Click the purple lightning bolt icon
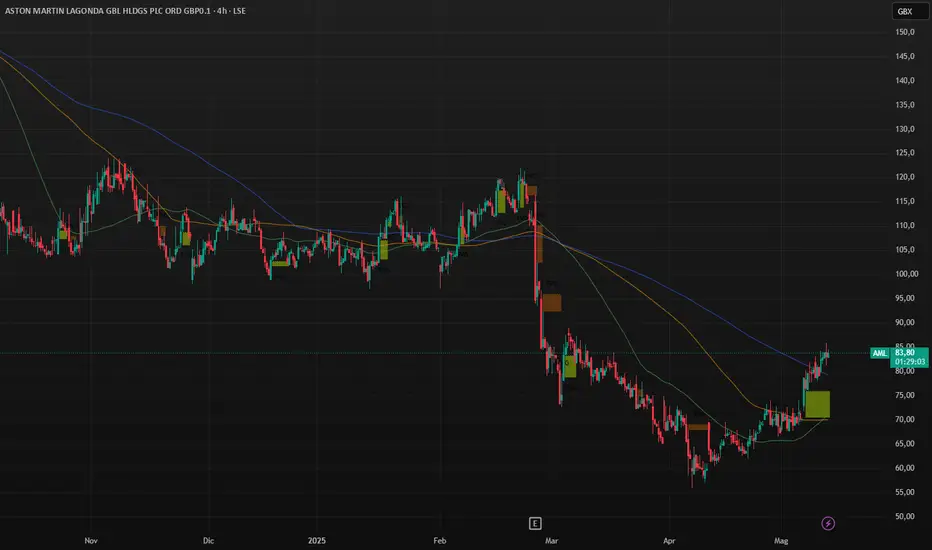Viewport: 932px width, 550px height. coord(828,523)
